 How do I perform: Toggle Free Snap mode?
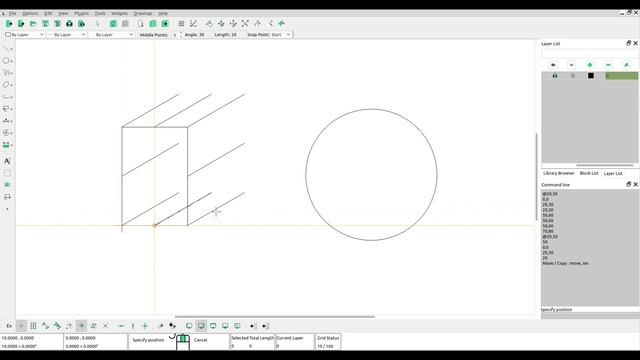[21, 326]
